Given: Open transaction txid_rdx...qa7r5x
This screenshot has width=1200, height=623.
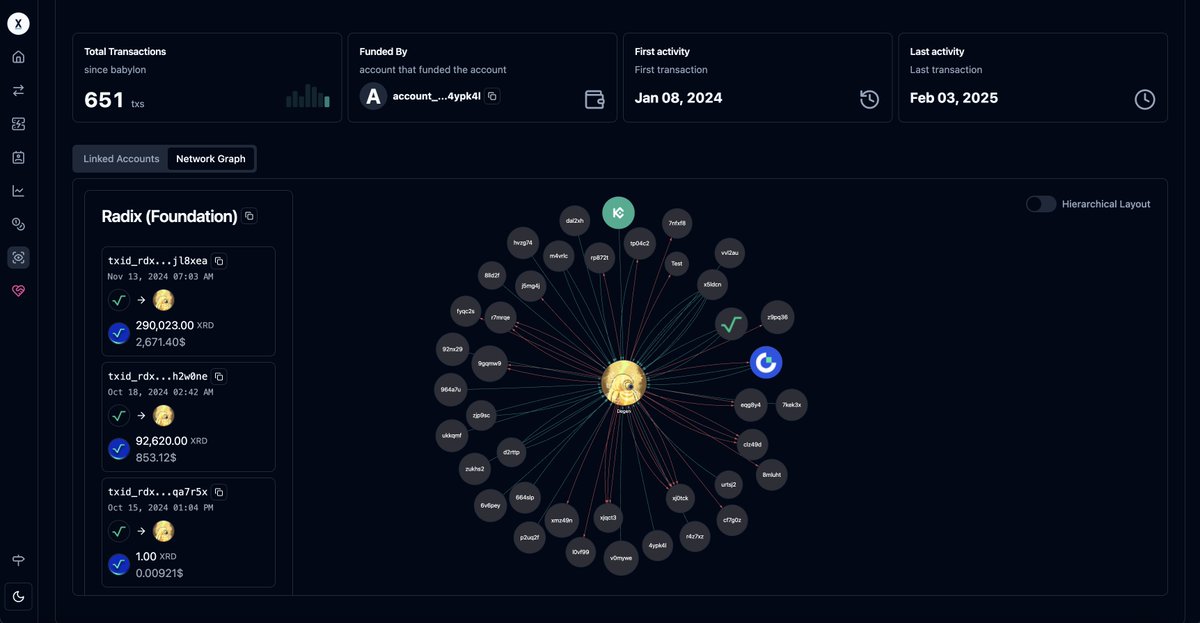Looking at the screenshot, I should tap(158, 492).
